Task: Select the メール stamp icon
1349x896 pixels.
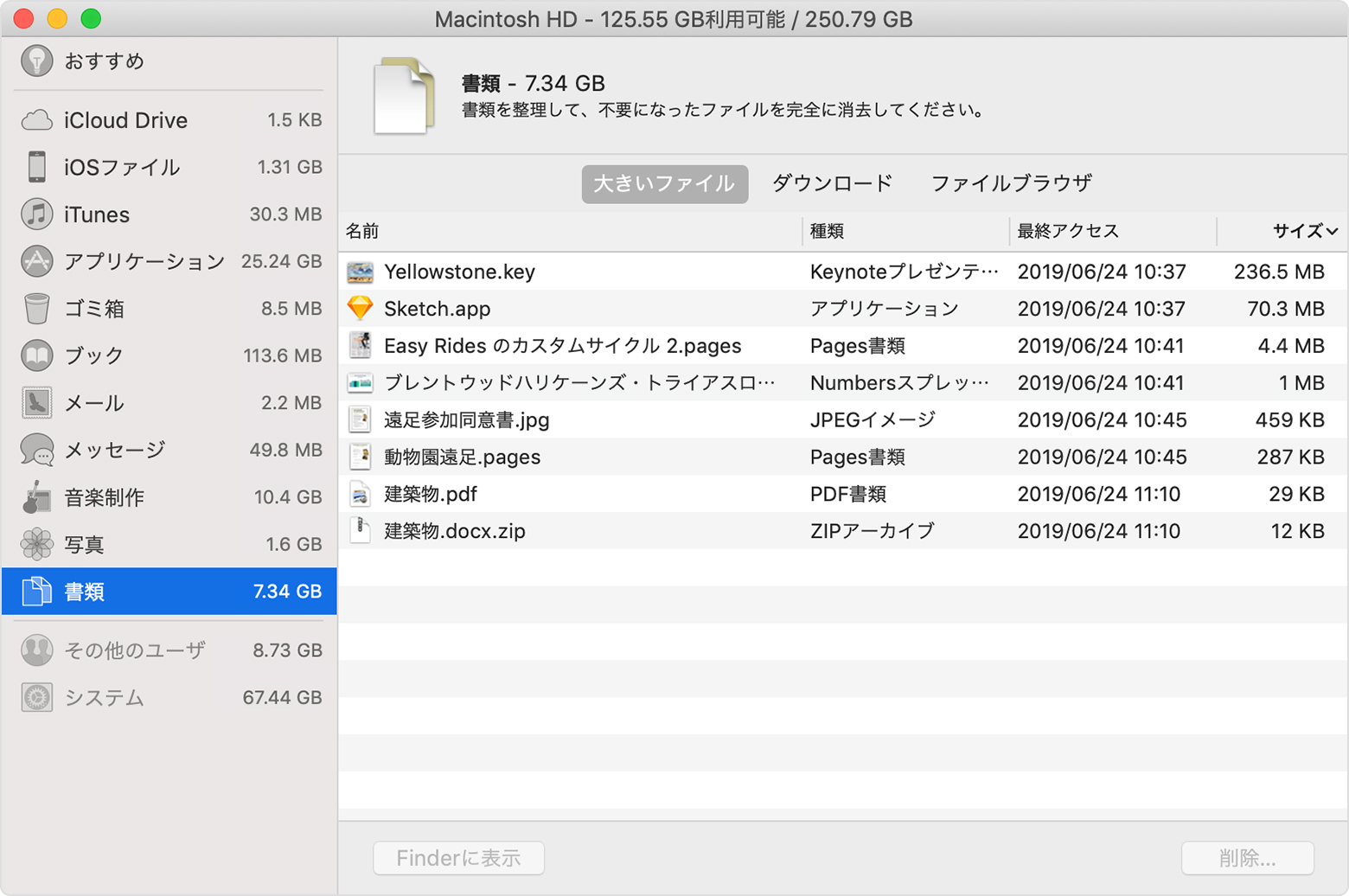Action: click(36, 402)
